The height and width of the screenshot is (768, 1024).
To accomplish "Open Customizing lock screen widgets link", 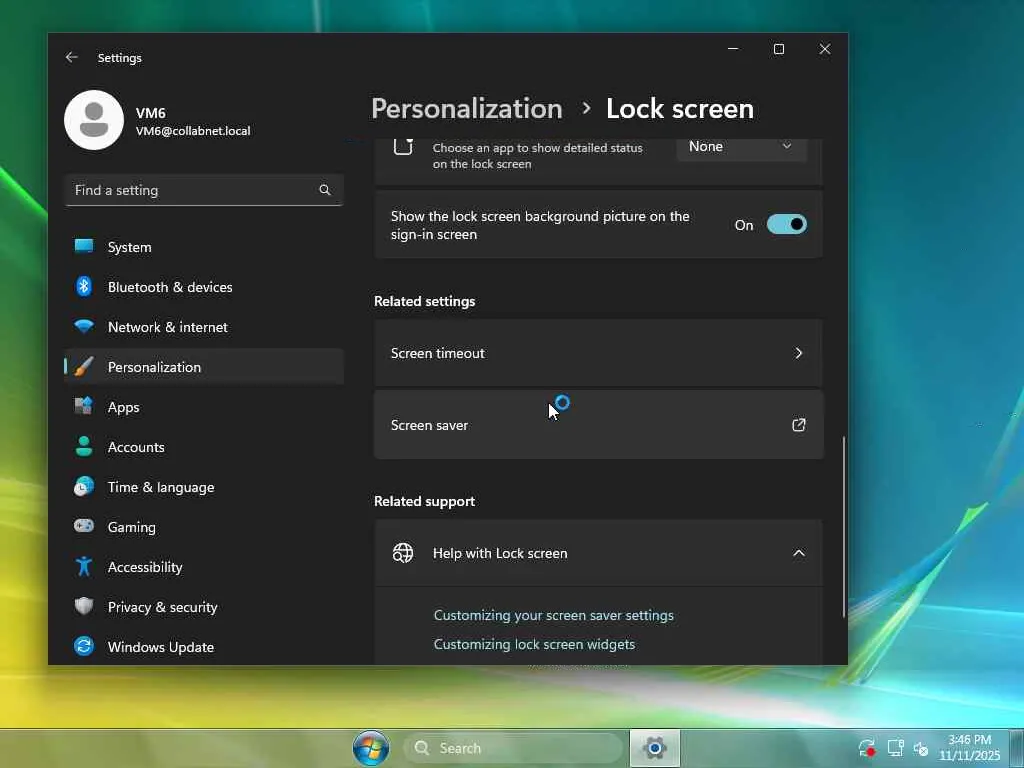I will tap(534, 644).
